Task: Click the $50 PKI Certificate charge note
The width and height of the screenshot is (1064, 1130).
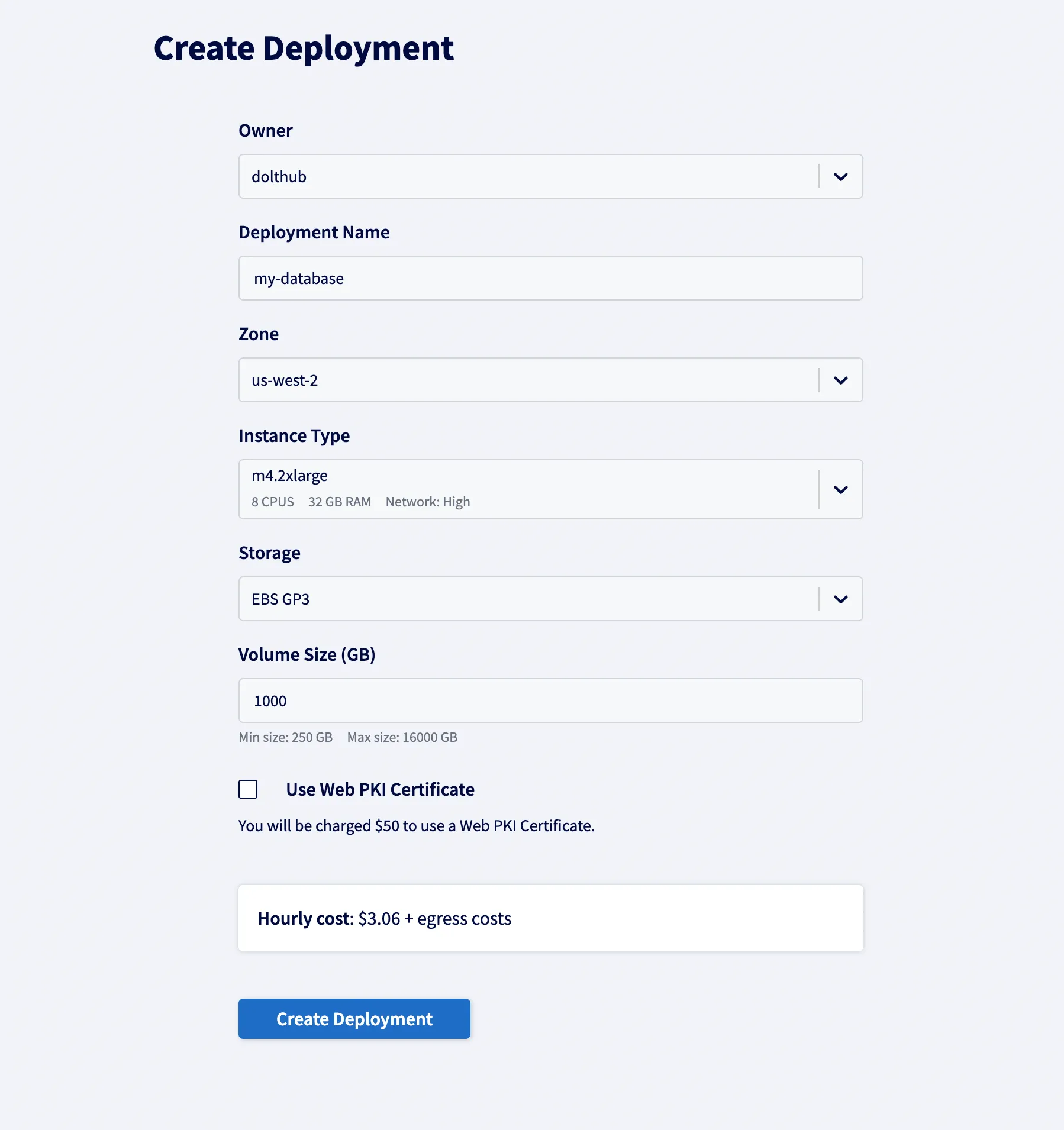Action: (417, 825)
